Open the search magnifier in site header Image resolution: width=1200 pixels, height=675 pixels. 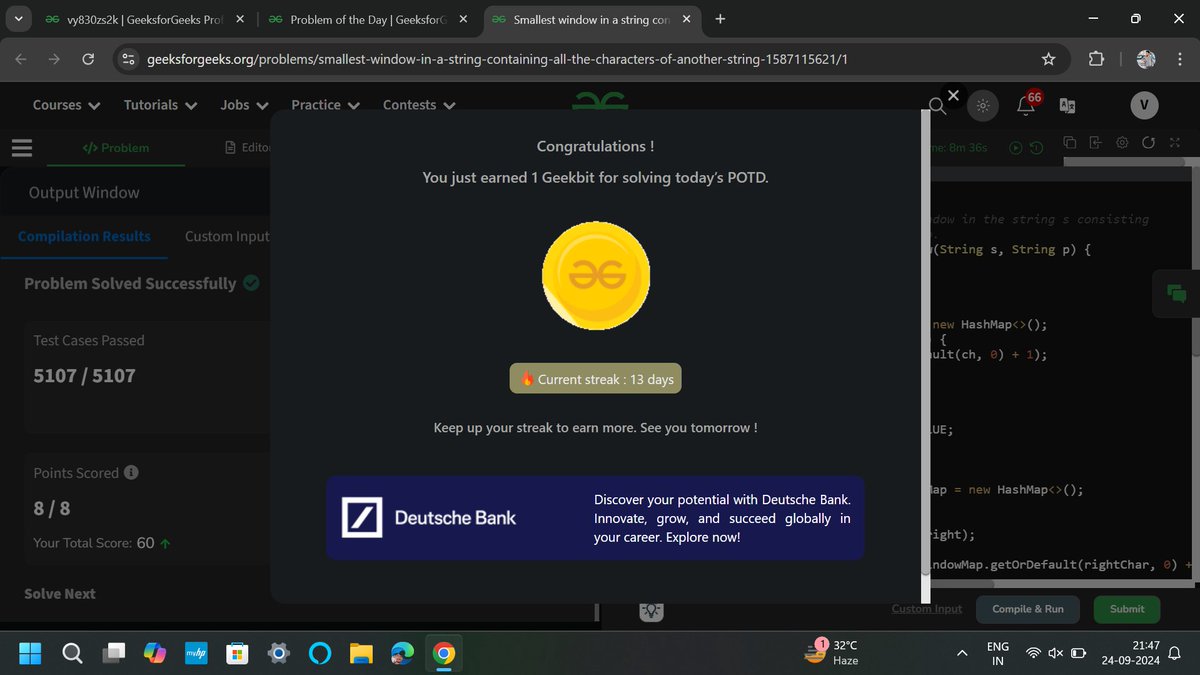(937, 105)
